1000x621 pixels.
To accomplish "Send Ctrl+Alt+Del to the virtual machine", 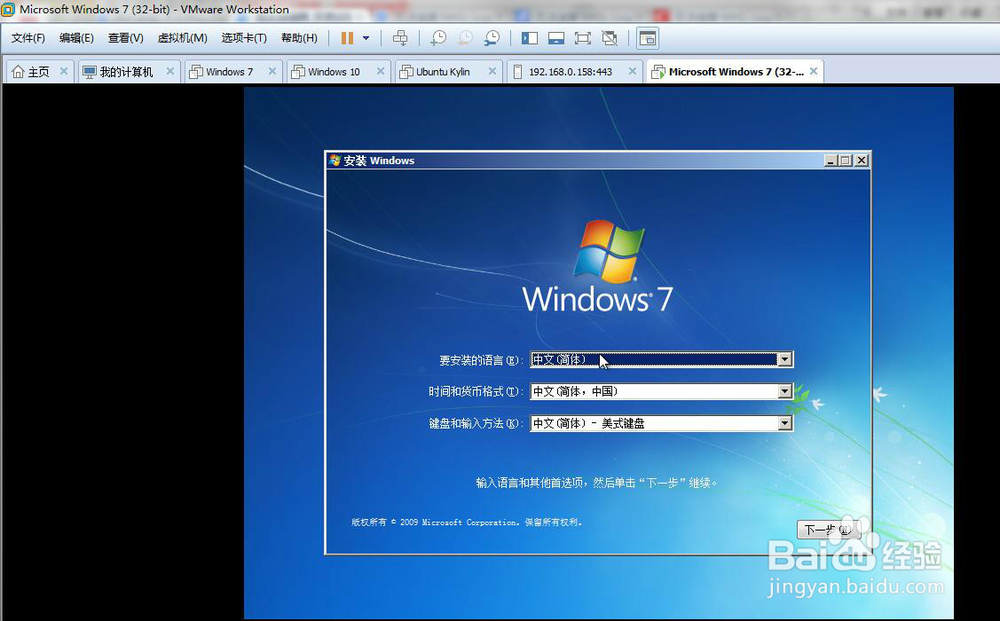I will click(400, 38).
